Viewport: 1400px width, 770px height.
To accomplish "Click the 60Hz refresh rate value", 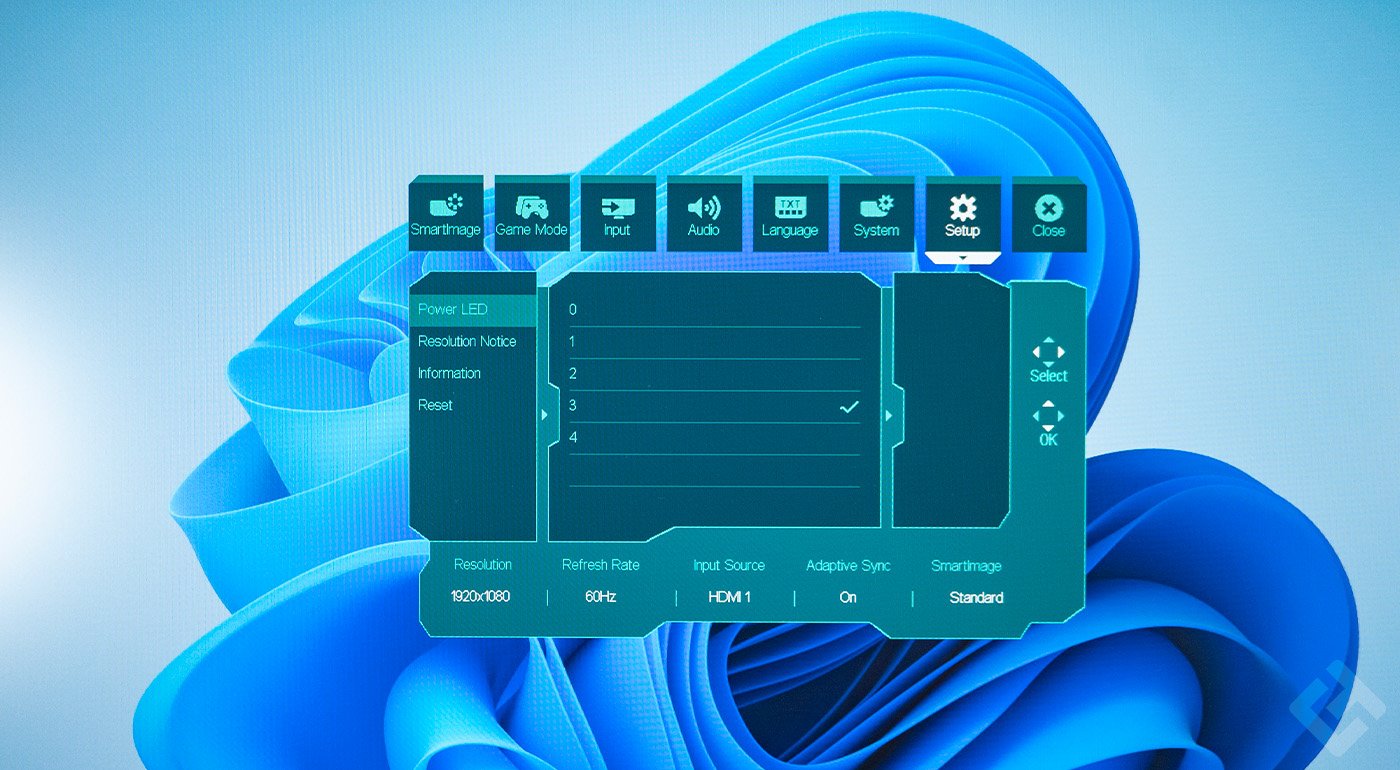I will [x=600, y=597].
